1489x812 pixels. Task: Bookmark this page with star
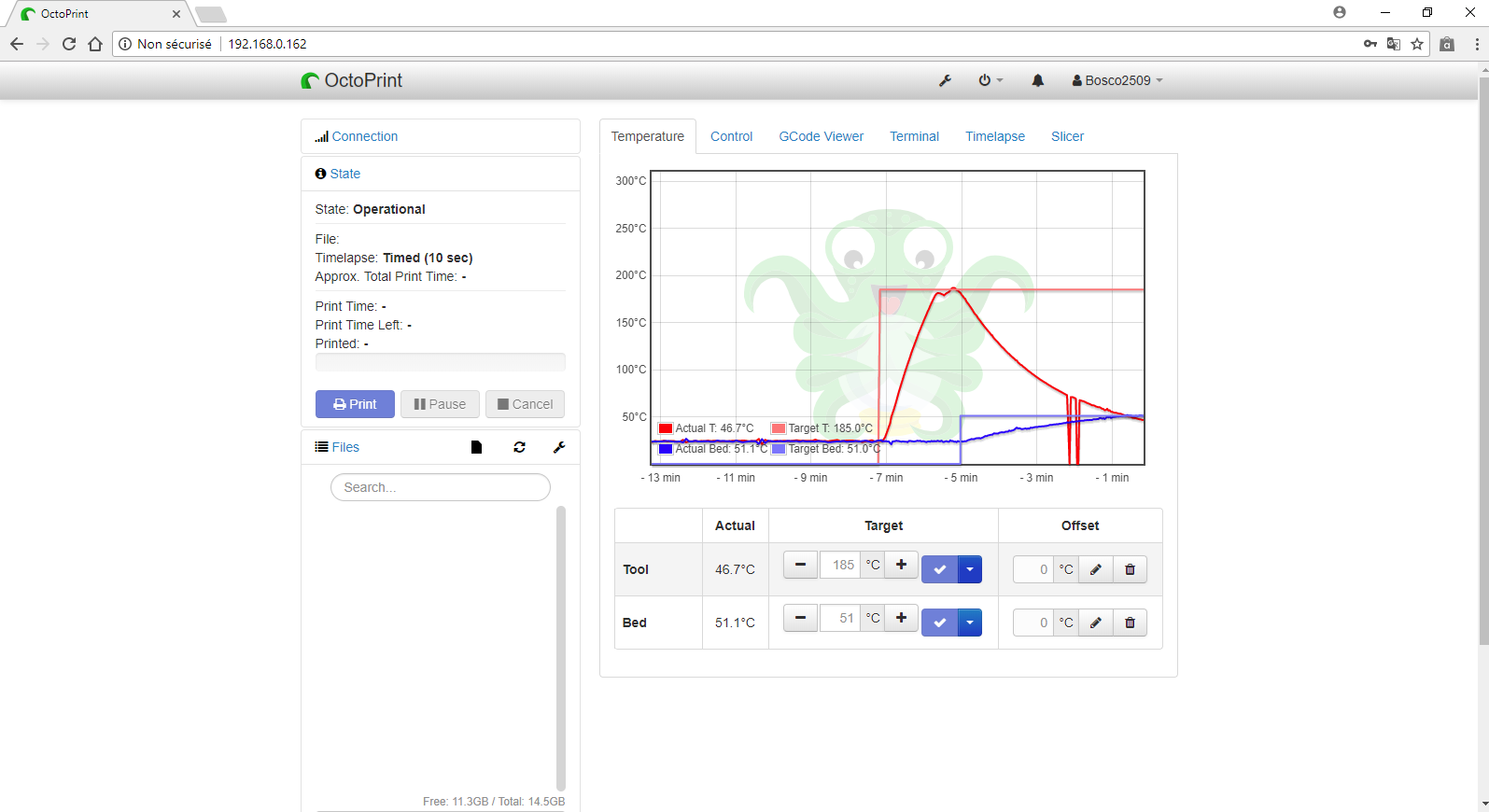click(x=1417, y=44)
